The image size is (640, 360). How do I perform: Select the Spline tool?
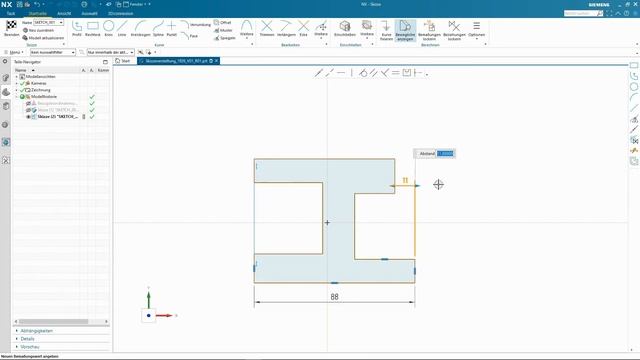pyautogui.click(x=158, y=29)
